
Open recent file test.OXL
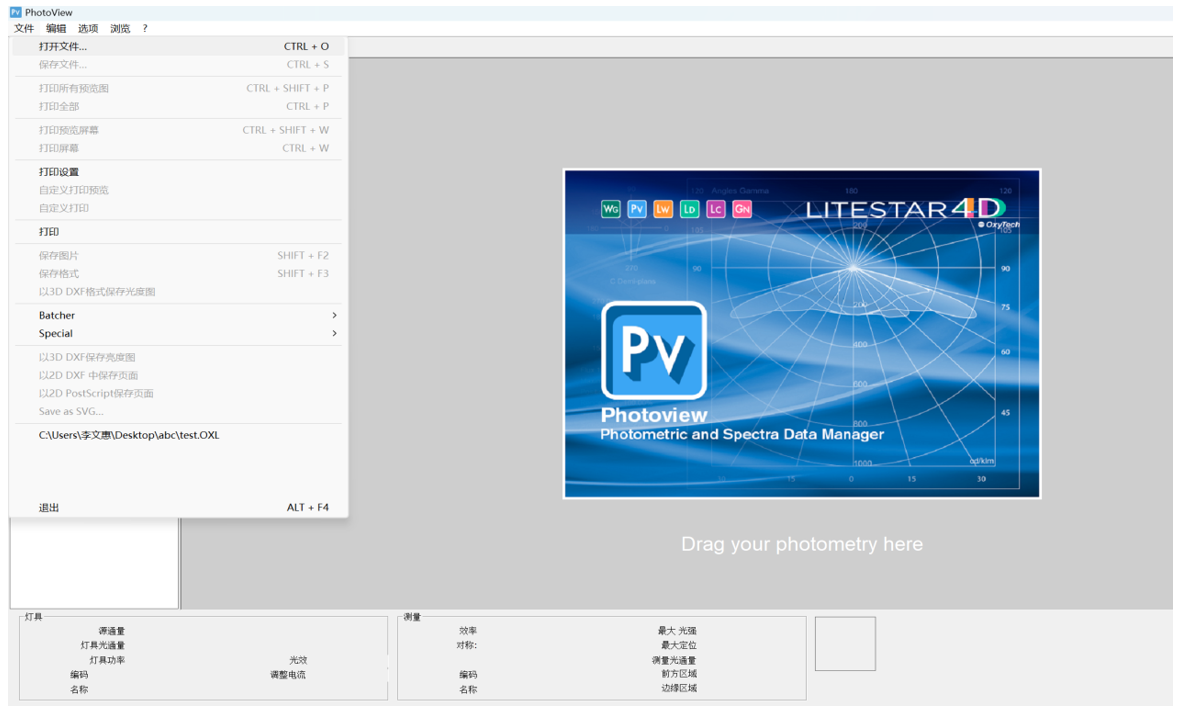129,435
